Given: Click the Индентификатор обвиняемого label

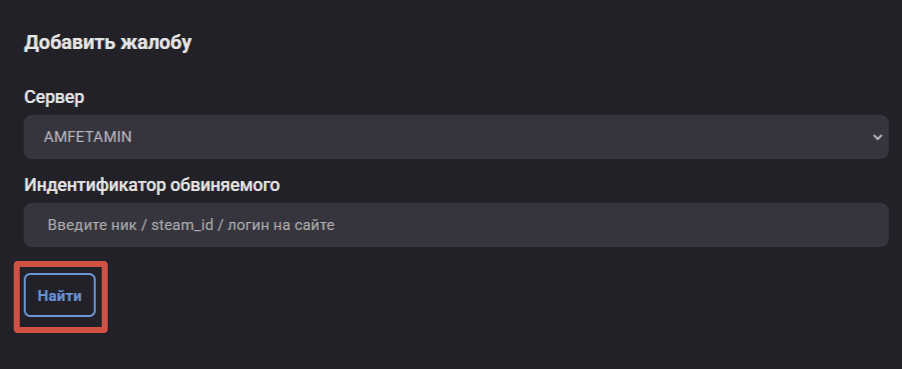Looking at the screenshot, I should [152, 185].
